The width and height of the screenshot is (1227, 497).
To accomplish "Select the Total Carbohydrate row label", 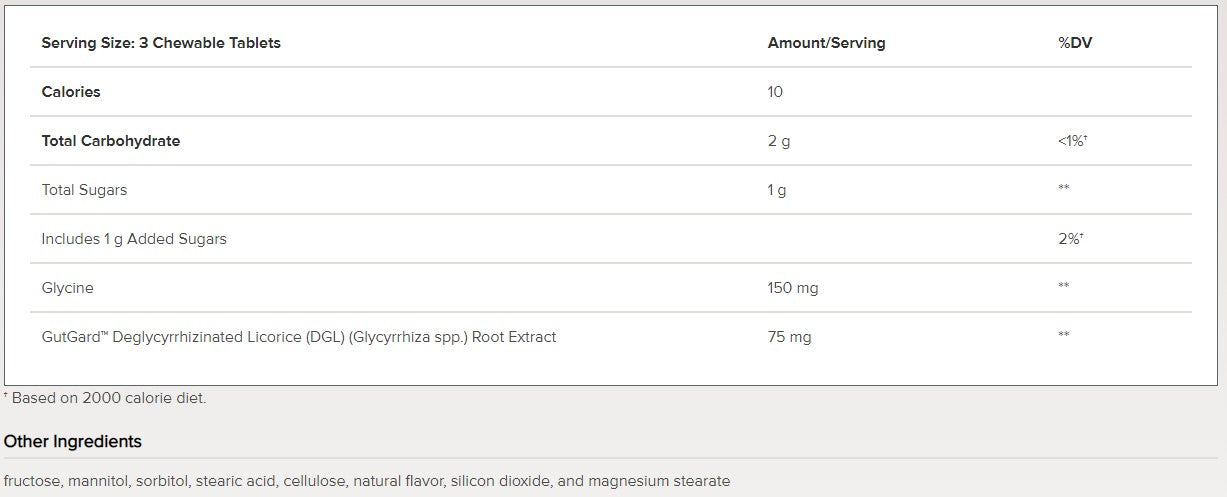I will click(x=111, y=141).
